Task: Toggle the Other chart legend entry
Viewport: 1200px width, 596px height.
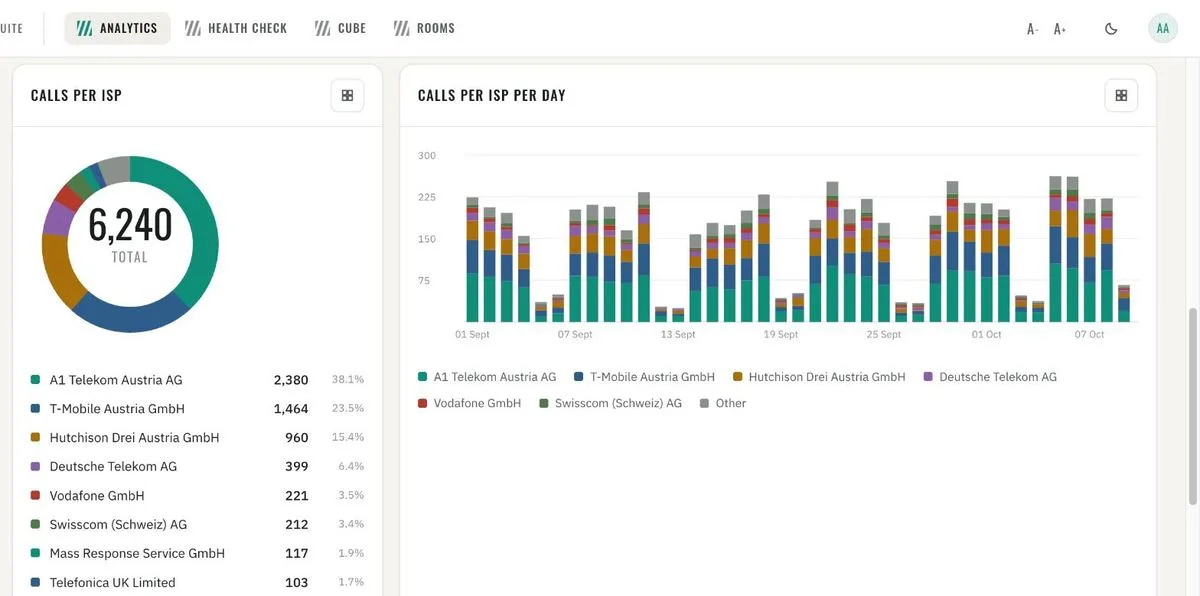Action: point(723,403)
